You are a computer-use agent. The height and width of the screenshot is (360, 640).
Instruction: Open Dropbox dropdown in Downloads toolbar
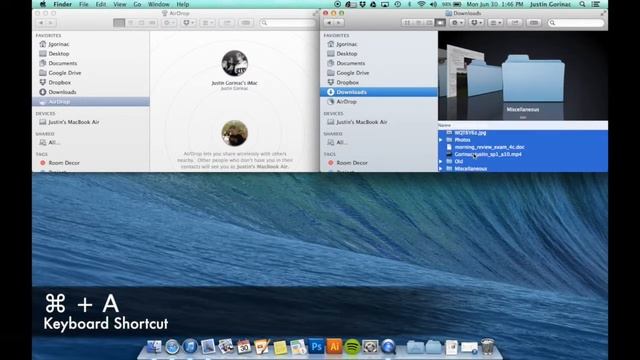tap(476, 23)
